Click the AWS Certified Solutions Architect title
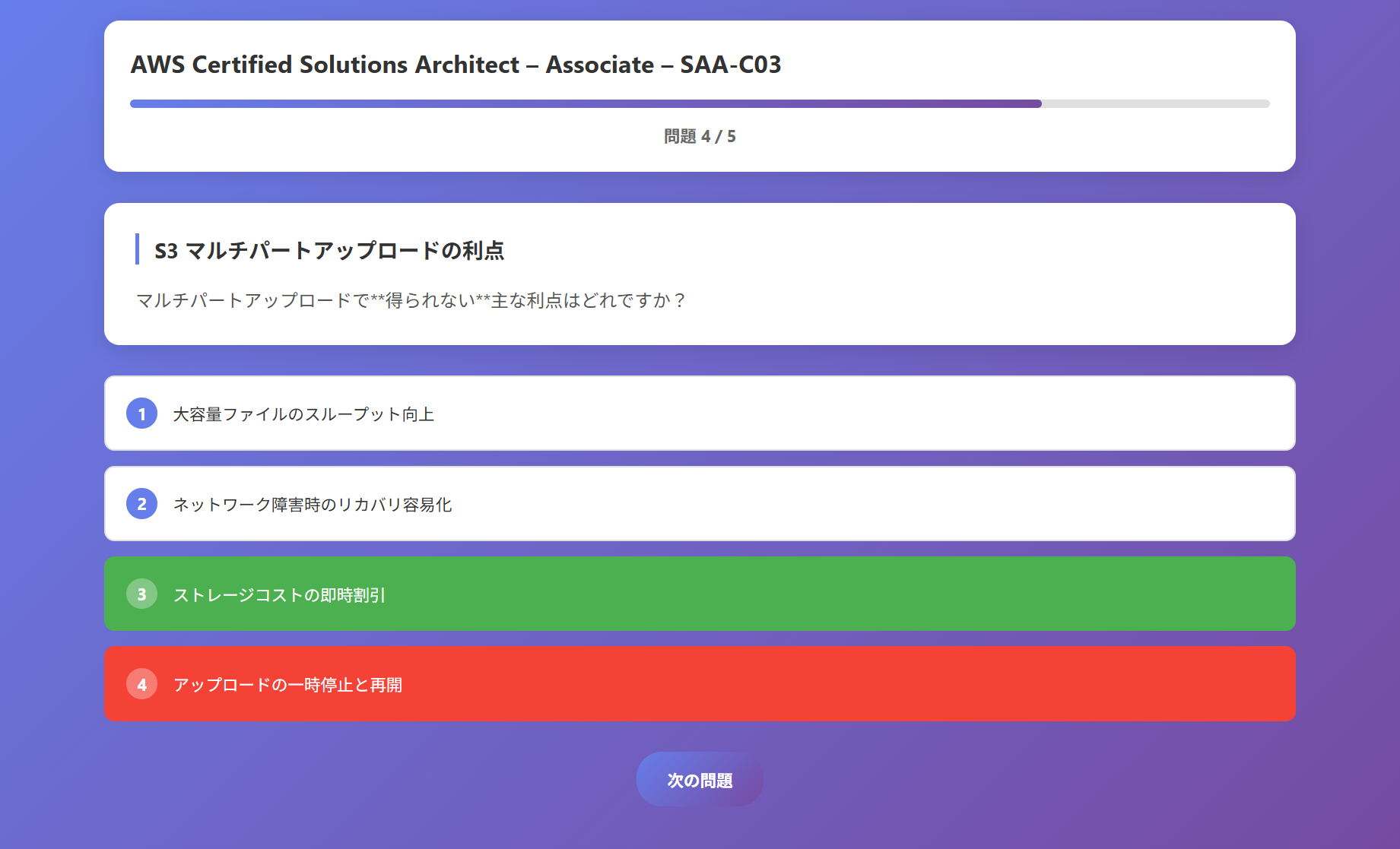Screen dimensions: 1400x849 (456, 65)
